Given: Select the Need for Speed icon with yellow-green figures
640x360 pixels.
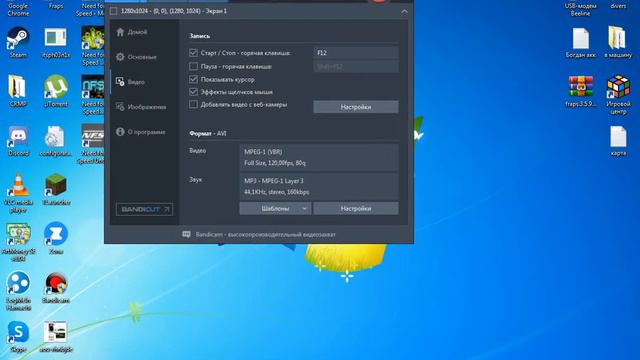Looking at the screenshot, I should [x=93, y=46].
